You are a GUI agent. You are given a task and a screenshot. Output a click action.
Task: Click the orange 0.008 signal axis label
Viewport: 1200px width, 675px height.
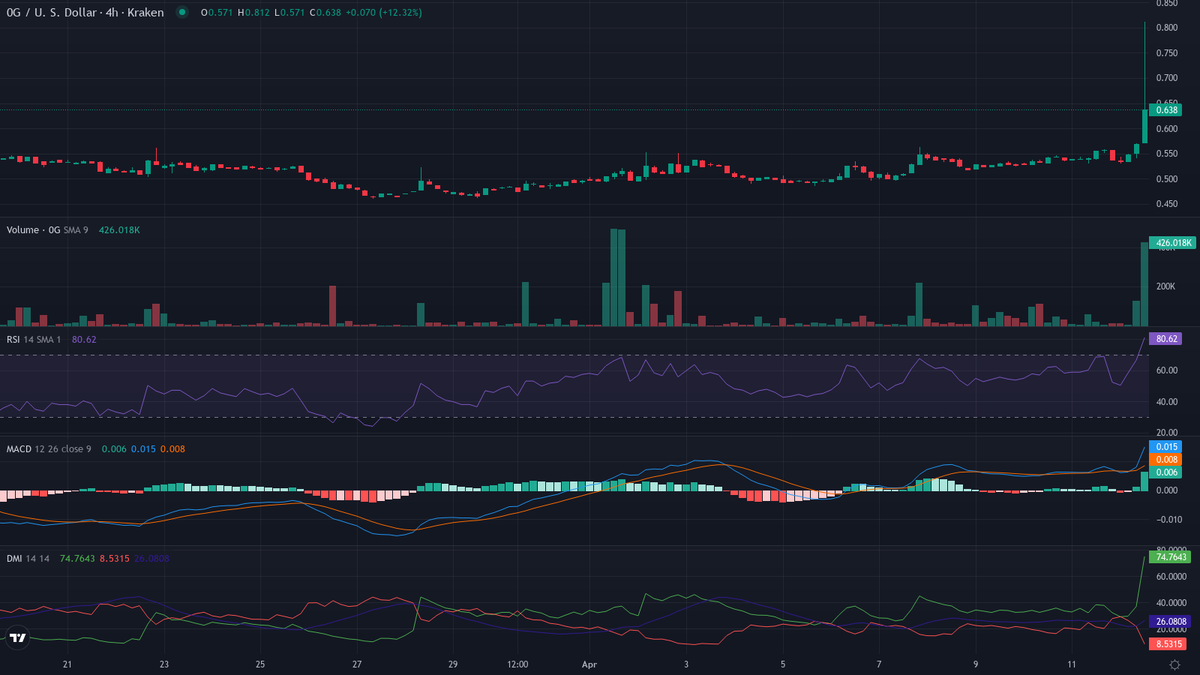coord(1166,459)
